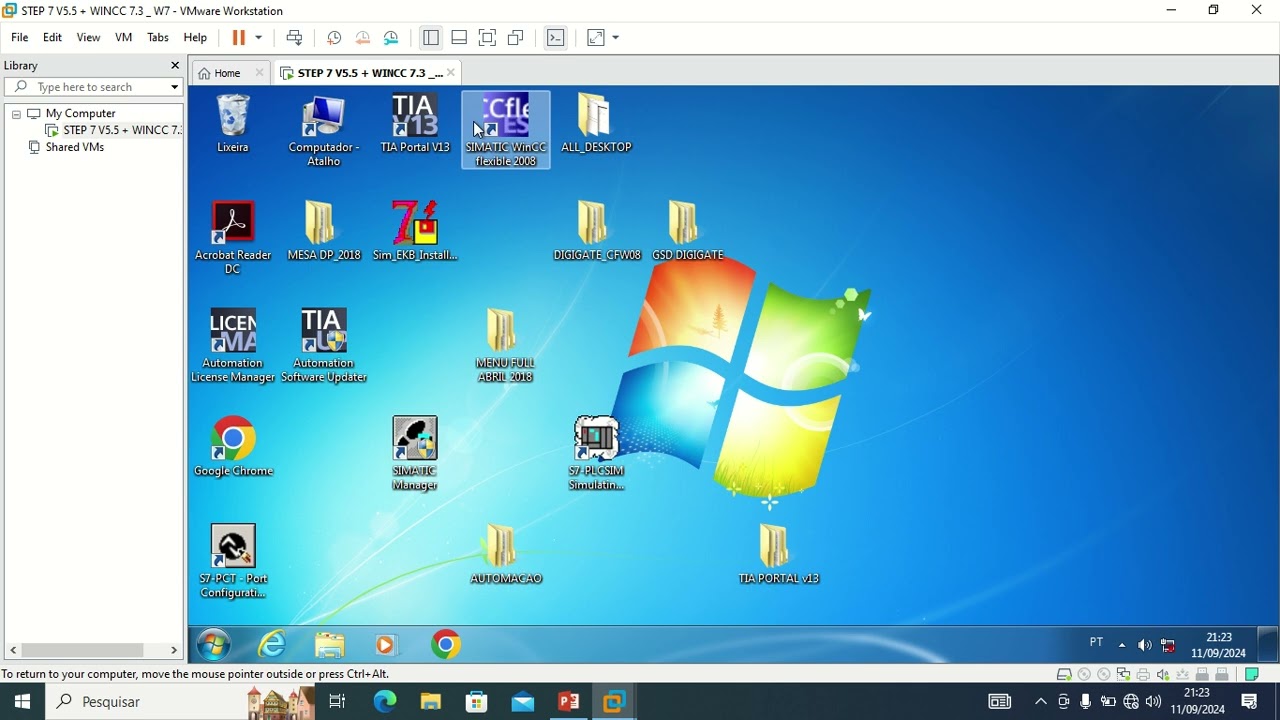Launch S7-PLCSIM simulation shortcut
The height and width of the screenshot is (720, 1280).
tap(597, 454)
